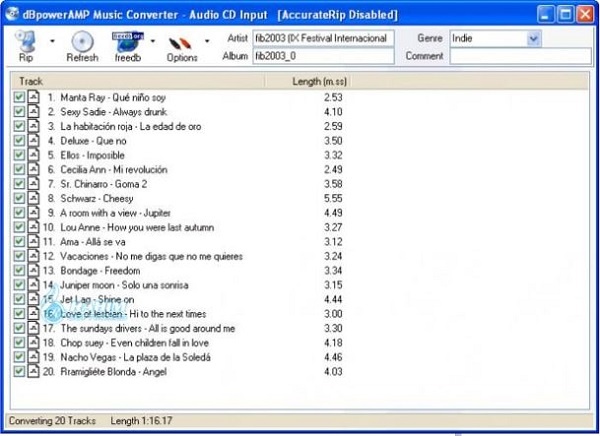
Task: Click the file icon for Manta Ray track
Action: tap(32, 98)
